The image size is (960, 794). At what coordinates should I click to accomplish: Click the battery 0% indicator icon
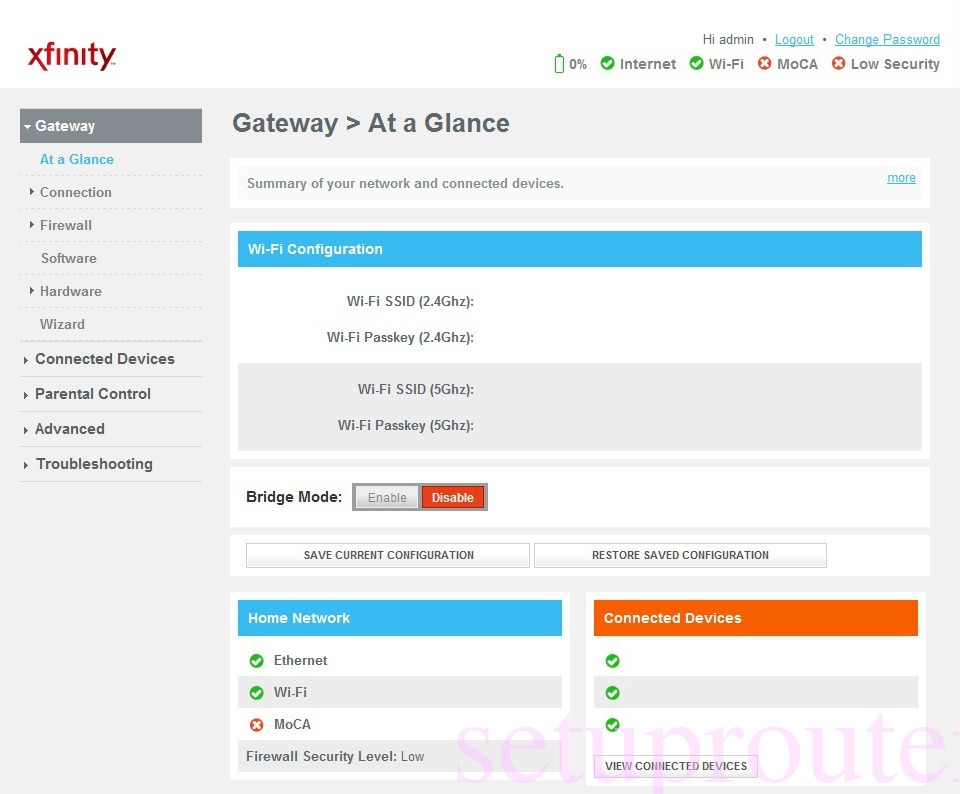560,63
